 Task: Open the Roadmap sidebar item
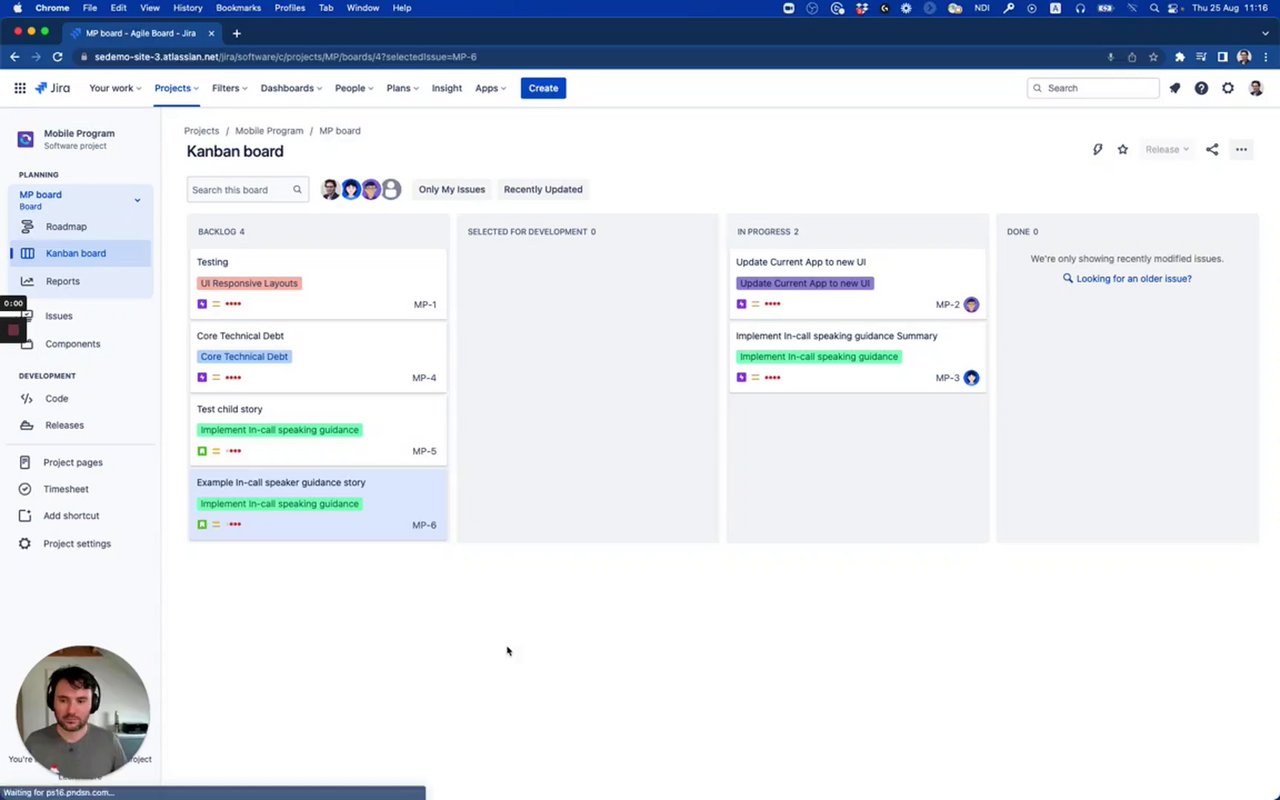click(x=80, y=227)
